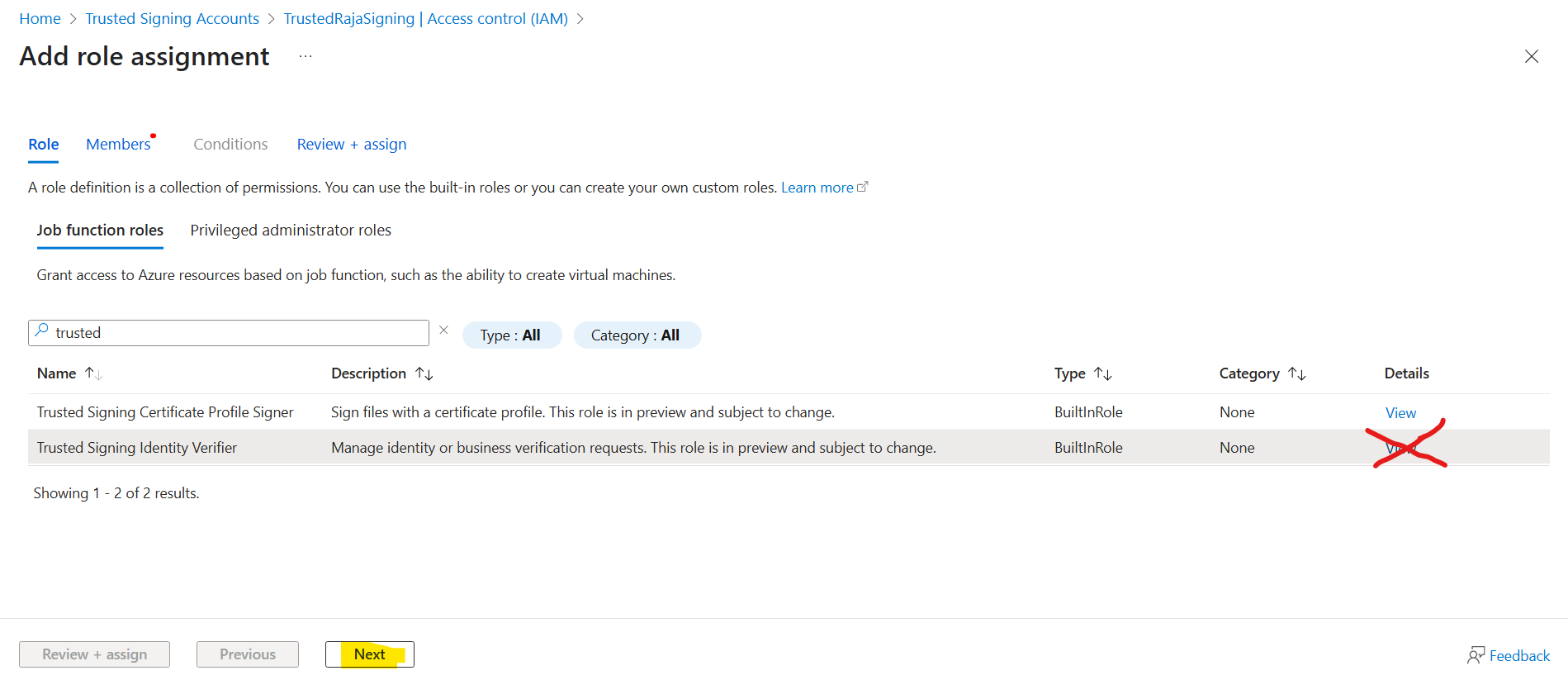Open the Learn more link
This screenshot has width=1568, height=680.
817,188
